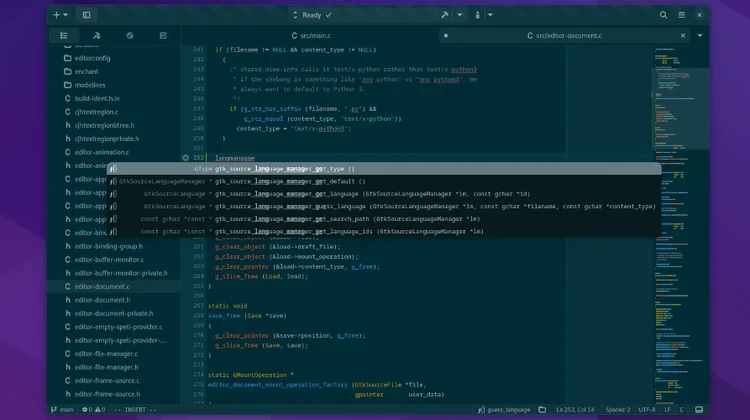
Task: Open cjhtextregionprivate.h file
Action: 107,138
